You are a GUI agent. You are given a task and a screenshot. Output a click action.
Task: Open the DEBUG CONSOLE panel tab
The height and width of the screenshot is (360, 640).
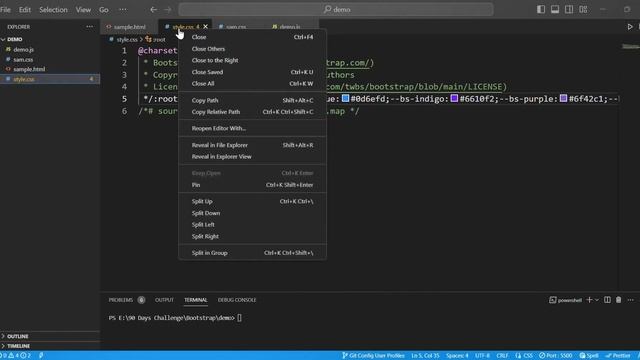click(237, 300)
